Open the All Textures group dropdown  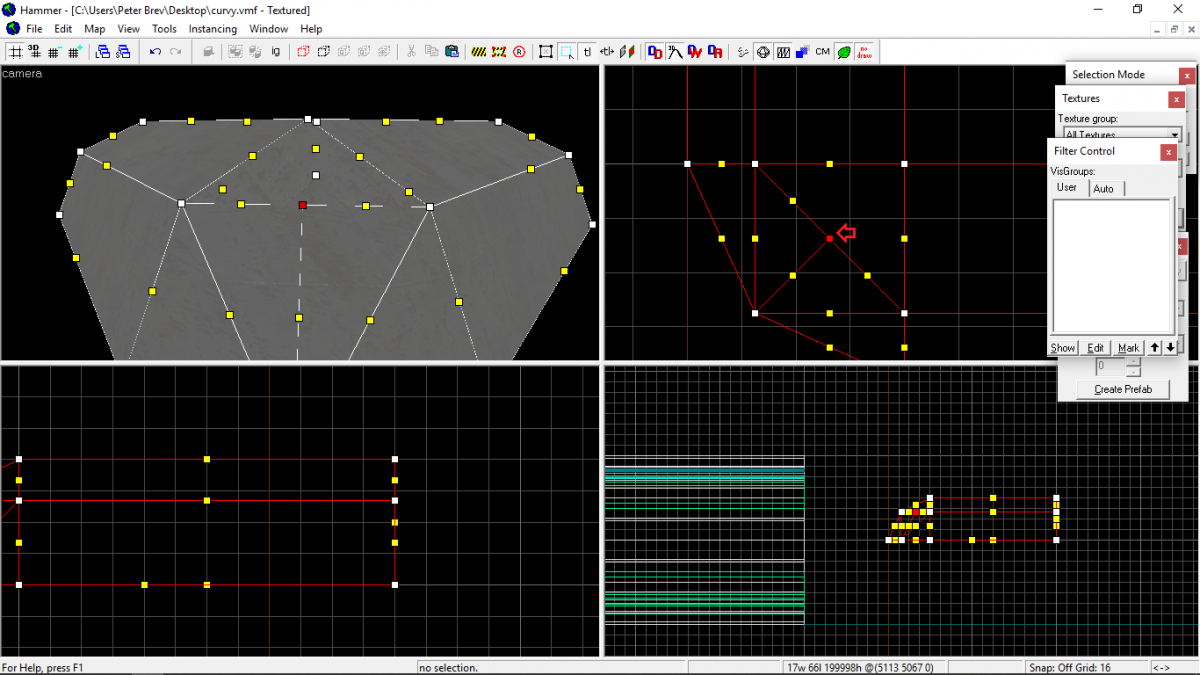click(1176, 135)
